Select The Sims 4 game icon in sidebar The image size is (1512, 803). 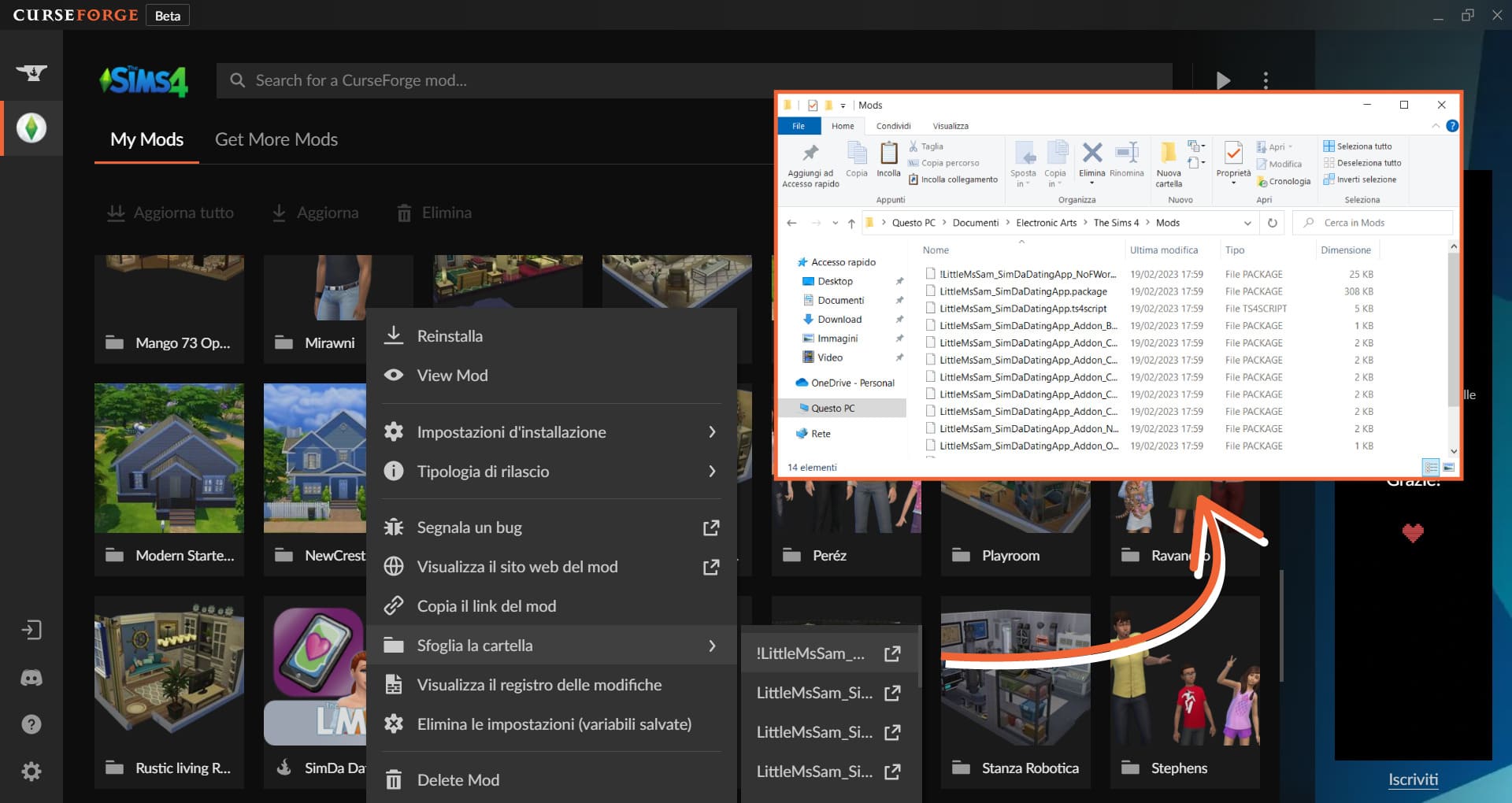[x=31, y=128]
